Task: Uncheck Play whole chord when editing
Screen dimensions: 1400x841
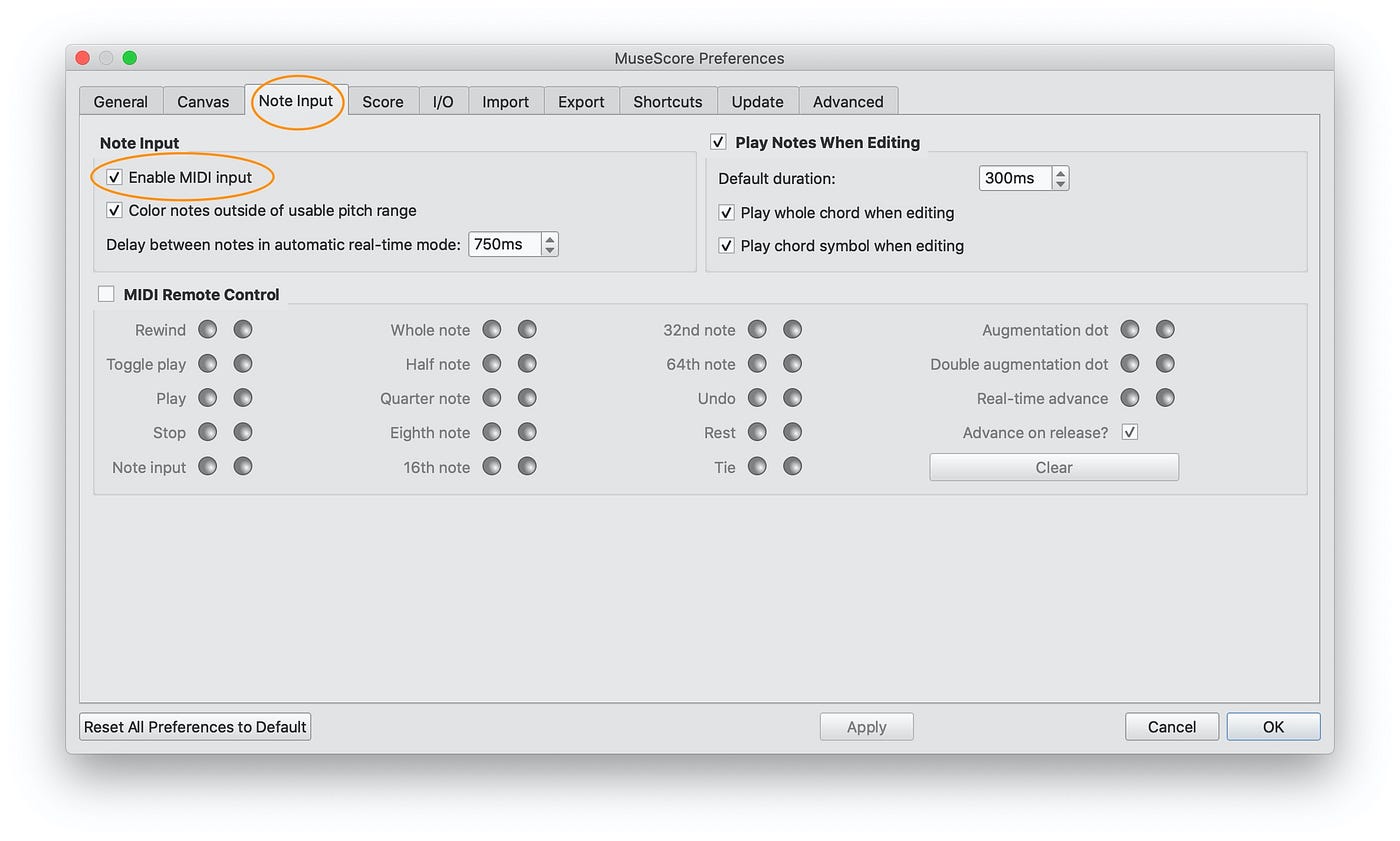Action: coord(726,212)
